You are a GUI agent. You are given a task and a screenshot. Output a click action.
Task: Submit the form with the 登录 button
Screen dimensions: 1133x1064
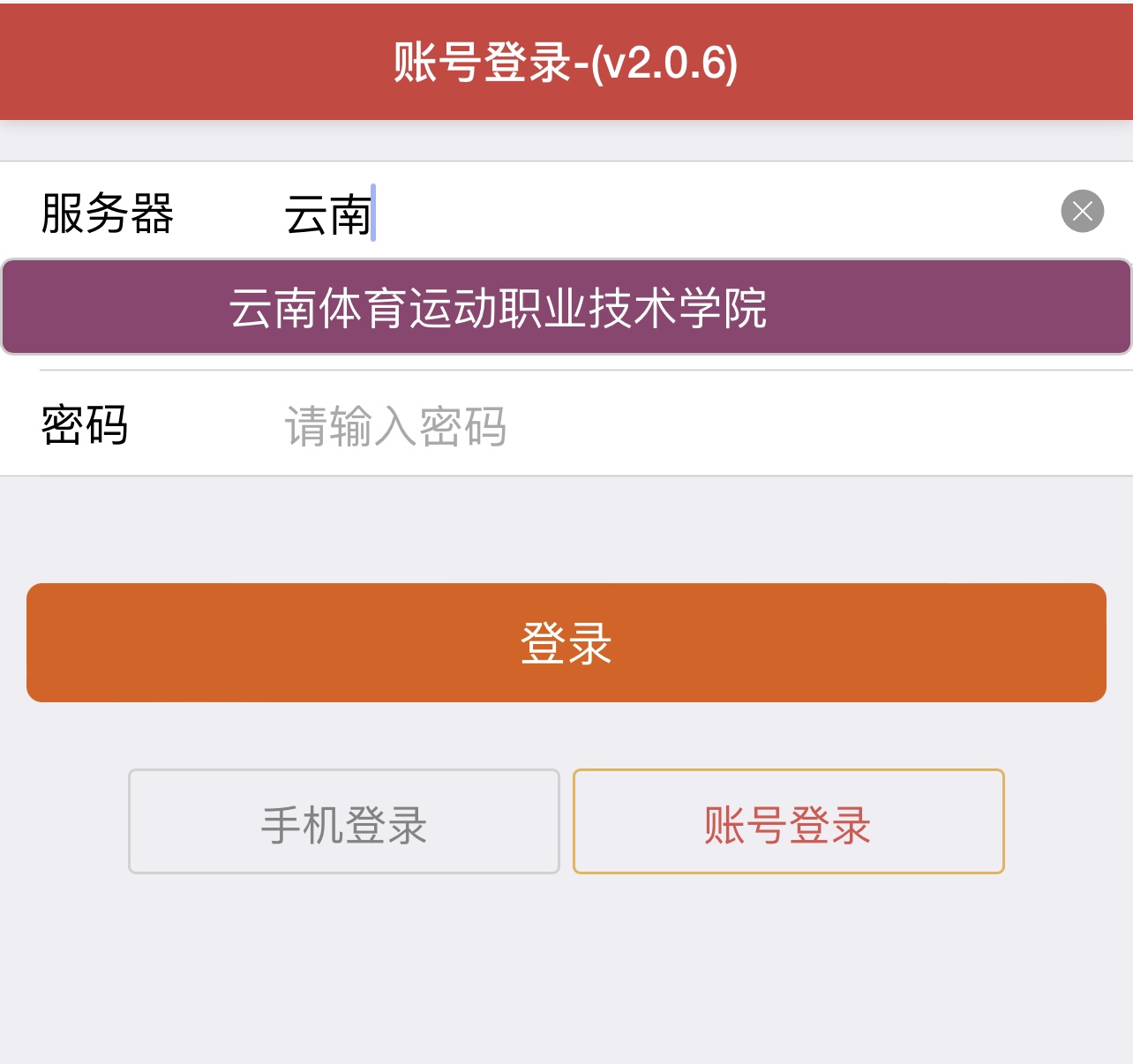[566, 642]
